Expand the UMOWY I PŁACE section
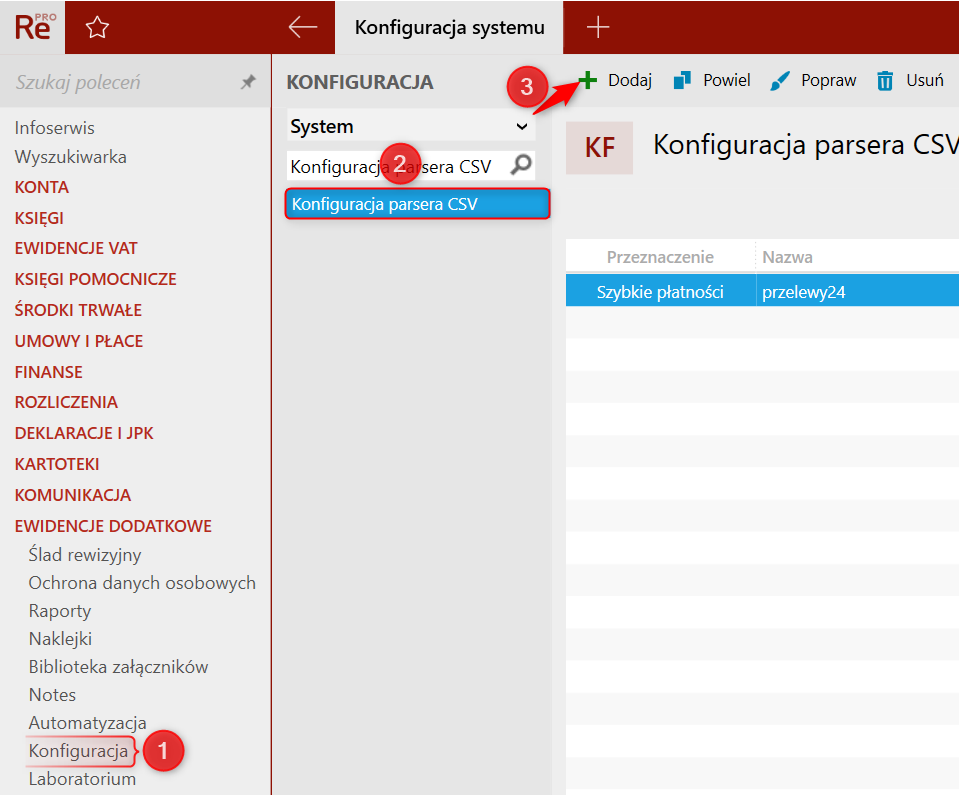Image resolution: width=959 pixels, height=795 pixels. point(78,341)
